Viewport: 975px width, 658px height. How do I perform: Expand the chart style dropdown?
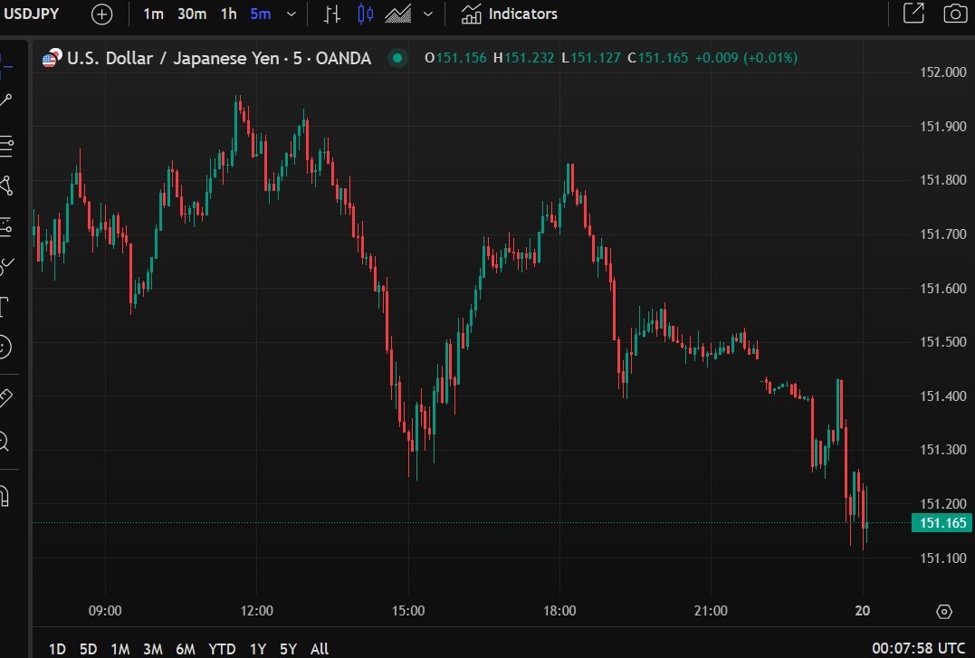pos(427,14)
